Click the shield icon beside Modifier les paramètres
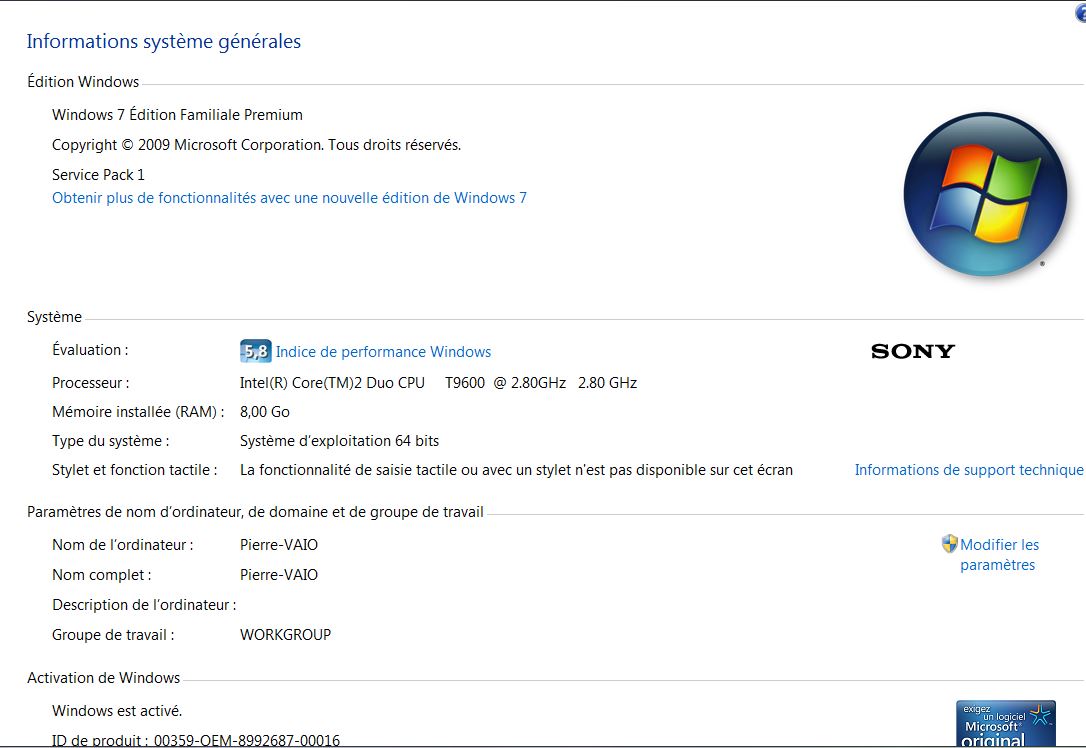This screenshot has height=748, width=1086. (950, 544)
